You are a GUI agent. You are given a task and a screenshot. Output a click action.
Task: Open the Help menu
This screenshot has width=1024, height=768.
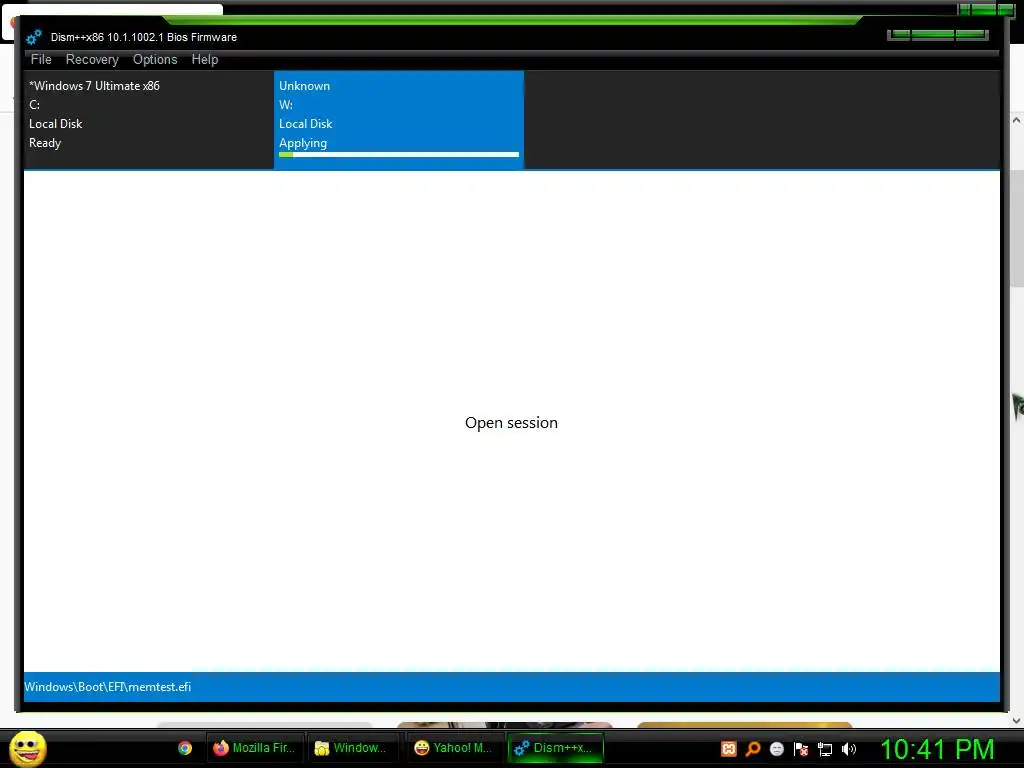click(x=204, y=59)
